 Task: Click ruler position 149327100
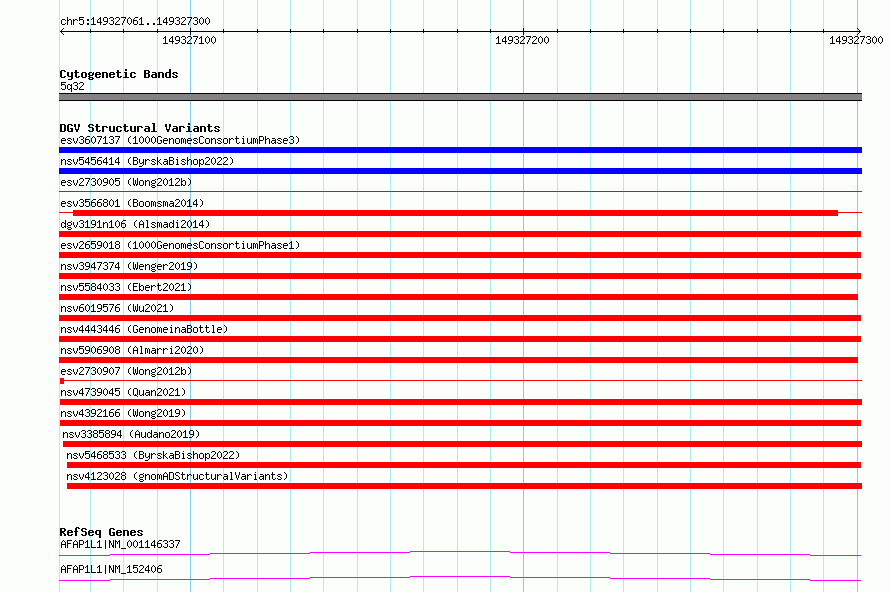pyautogui.click(x=189, y=40)
